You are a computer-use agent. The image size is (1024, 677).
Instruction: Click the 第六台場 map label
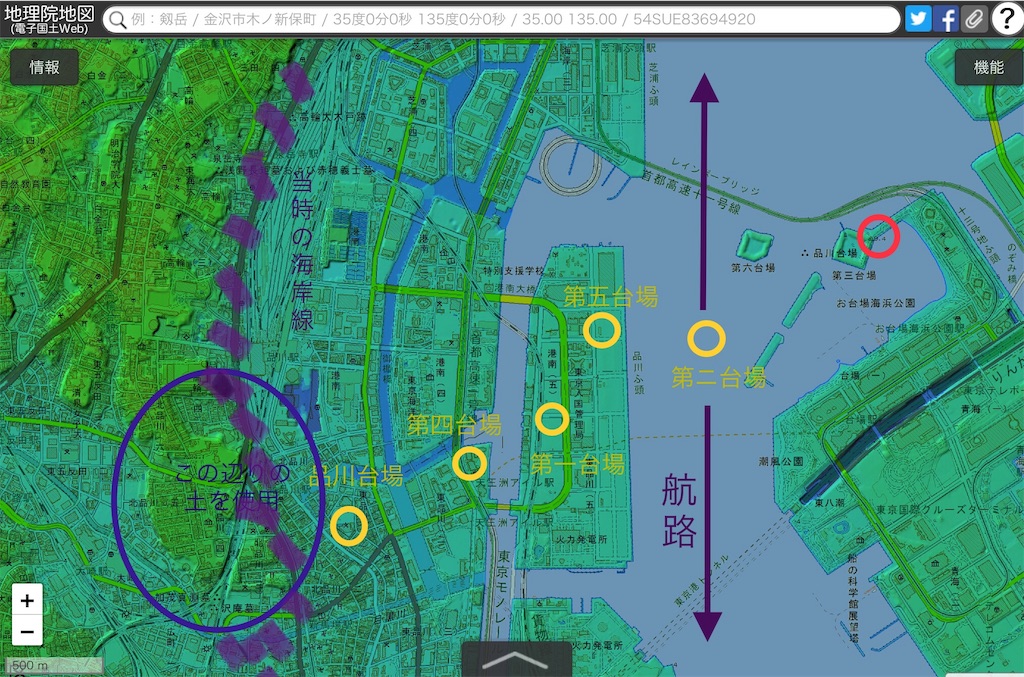(x=752, y=268)
